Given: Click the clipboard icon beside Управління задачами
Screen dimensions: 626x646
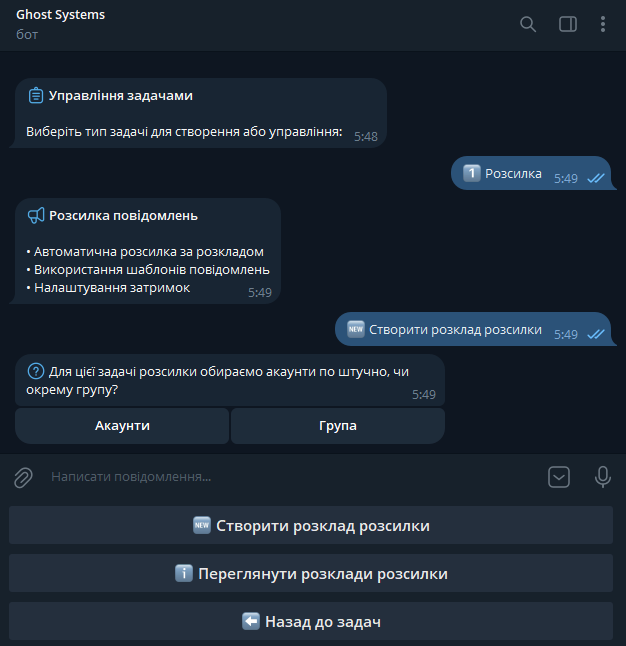Looking at the screenshot, I should 36,96.
